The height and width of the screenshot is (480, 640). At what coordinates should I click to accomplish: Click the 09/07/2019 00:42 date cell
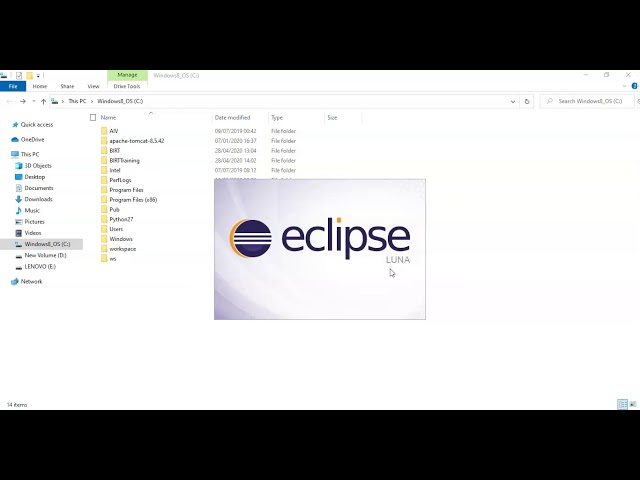click(x=236, y=131)
